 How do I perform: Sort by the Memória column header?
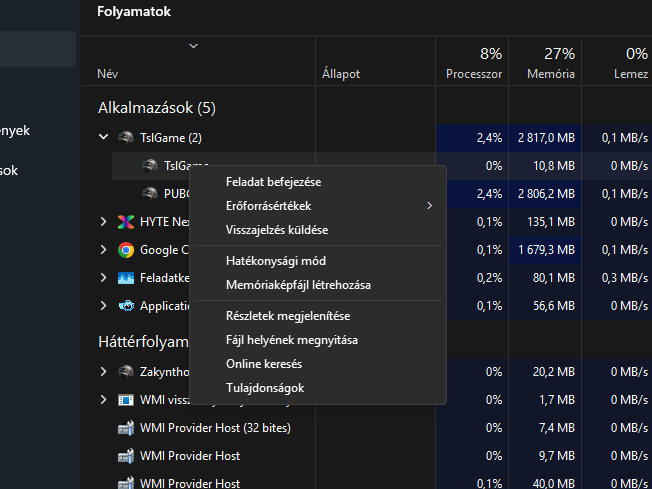552,63
